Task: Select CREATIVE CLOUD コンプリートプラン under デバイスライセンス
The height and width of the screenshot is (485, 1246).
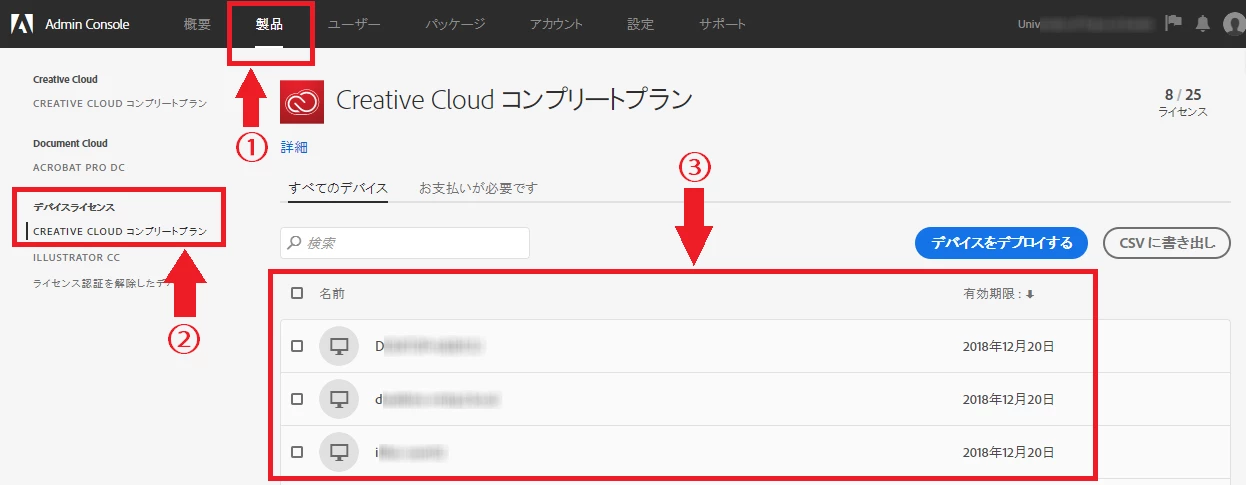Action: [120, 231]
